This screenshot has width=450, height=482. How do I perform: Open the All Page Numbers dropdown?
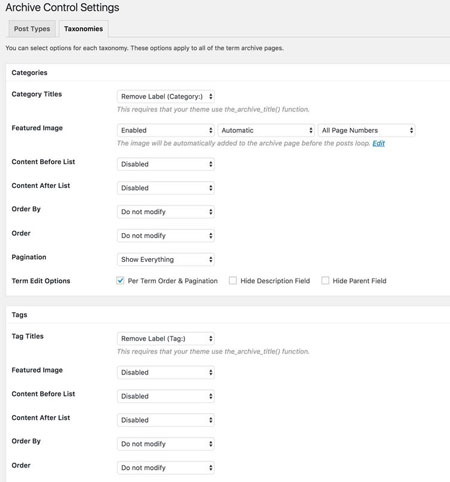pyautogui.click(x=366, y=130)
